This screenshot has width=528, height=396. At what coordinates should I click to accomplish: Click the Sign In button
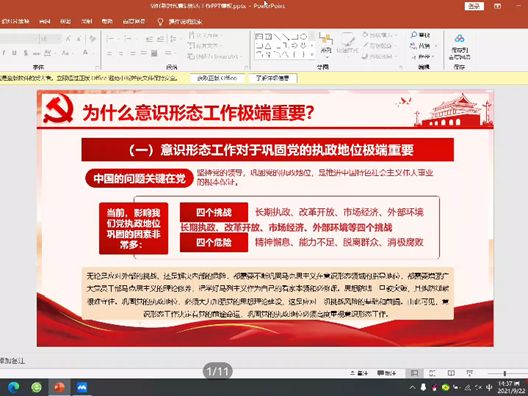click(x=474, y=6)
